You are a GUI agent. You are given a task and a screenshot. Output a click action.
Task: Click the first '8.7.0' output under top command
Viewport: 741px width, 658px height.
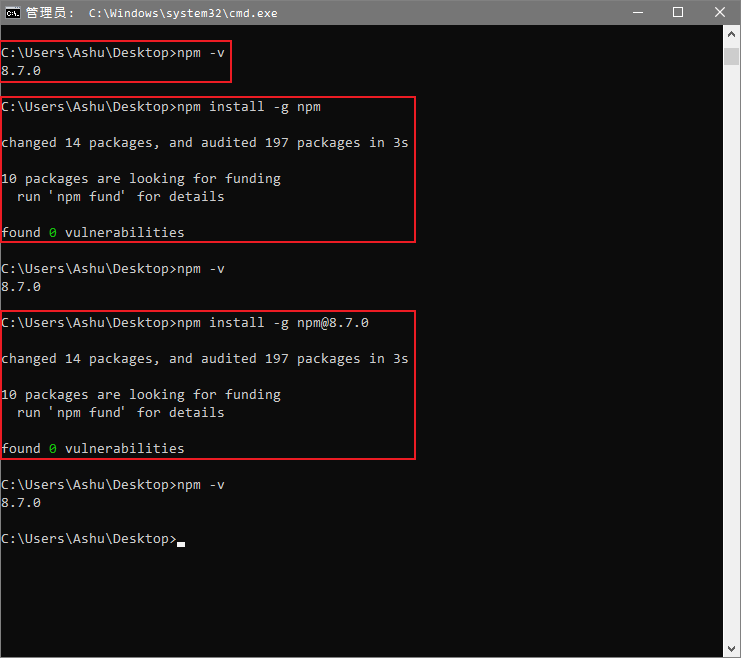coord(21,71)
